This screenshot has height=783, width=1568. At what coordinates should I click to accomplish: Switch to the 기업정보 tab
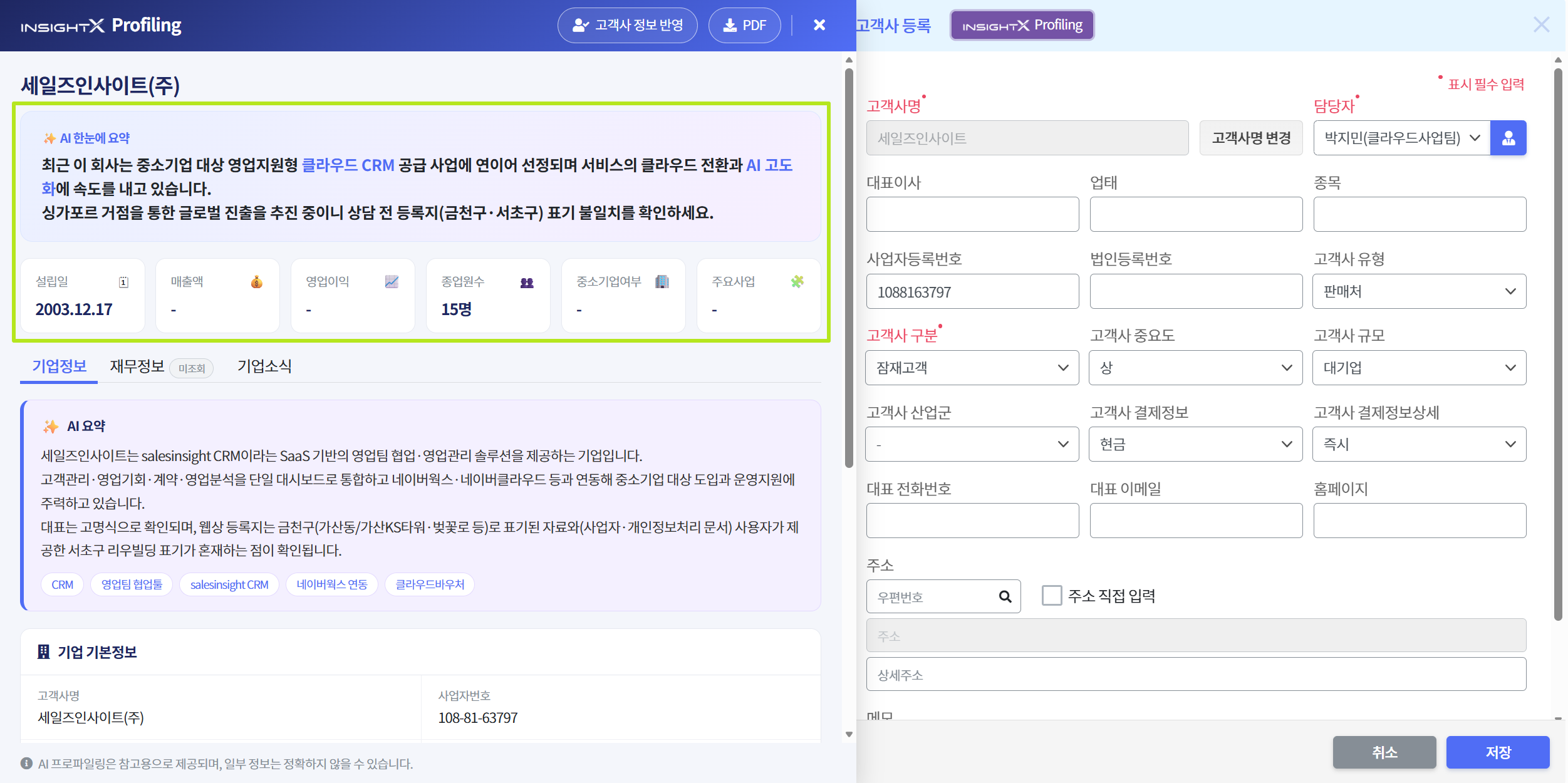[59, 366]
